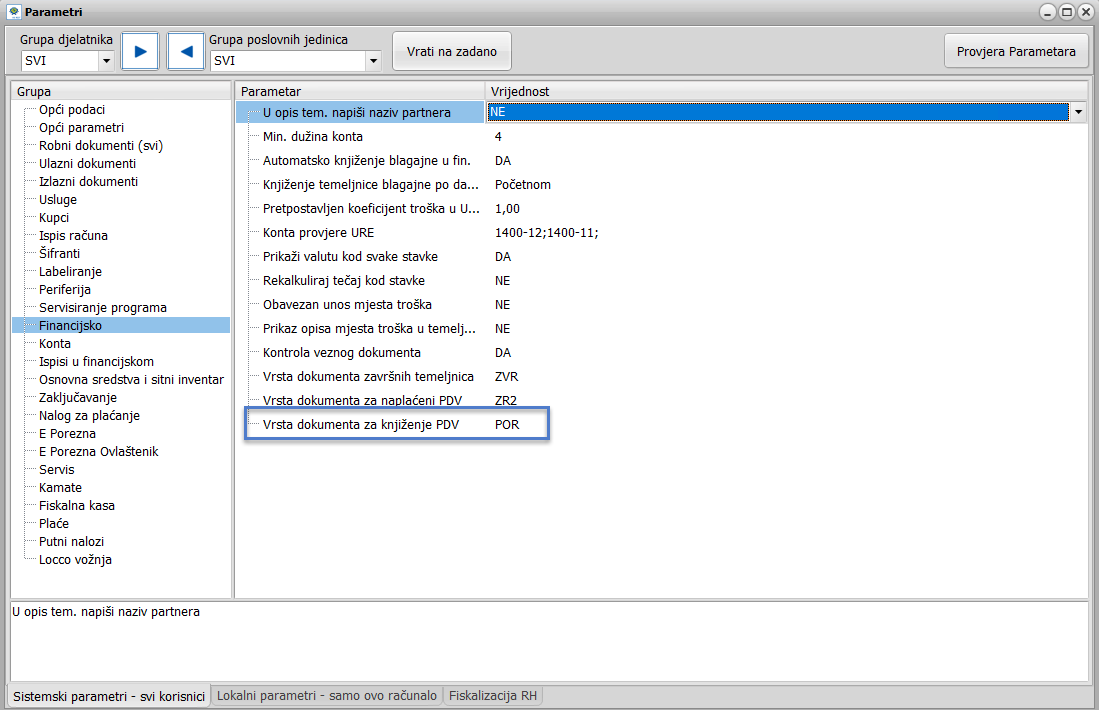Choose the Plaće group item
This screenshot has height=710, width=1099.
54,524
